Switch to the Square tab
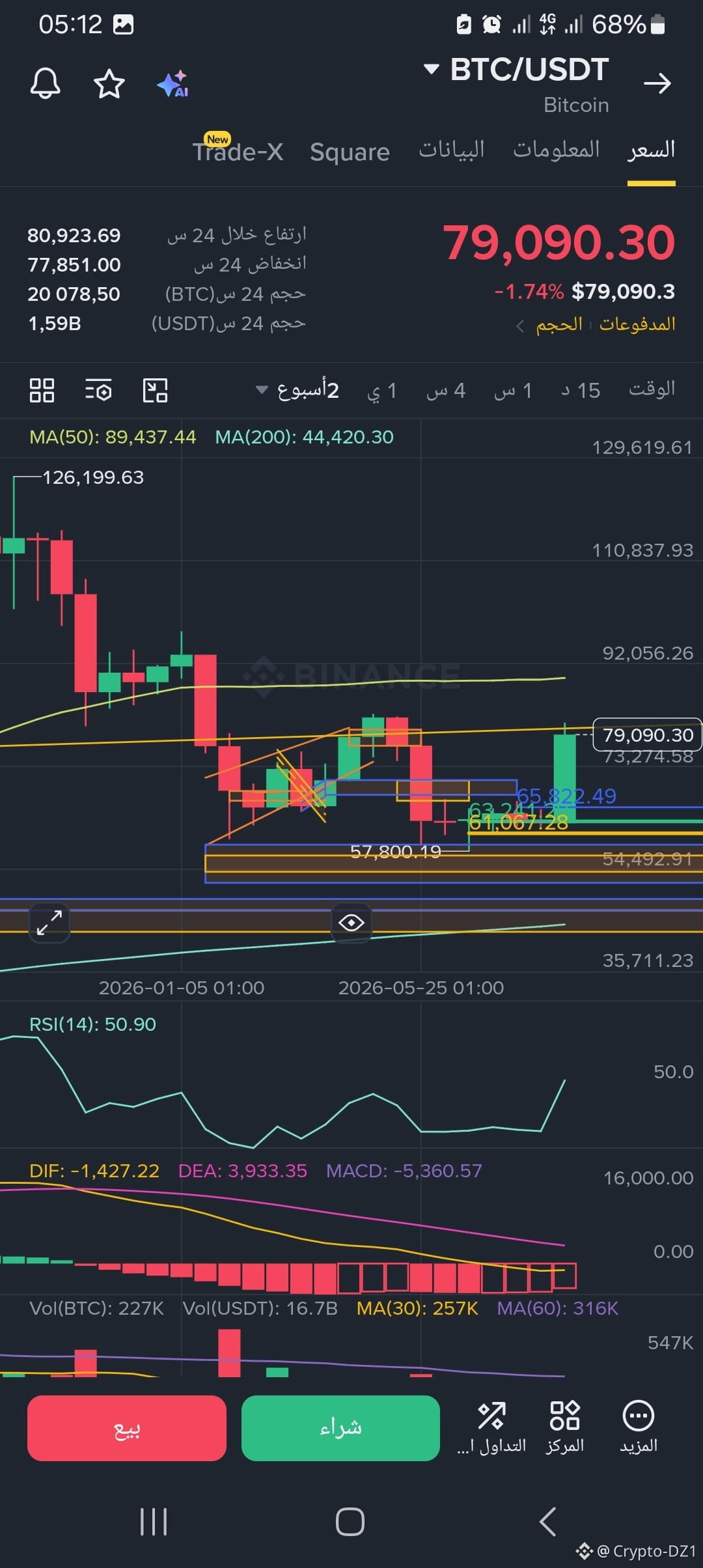The image size is (703, 1568). click(350, 152)
